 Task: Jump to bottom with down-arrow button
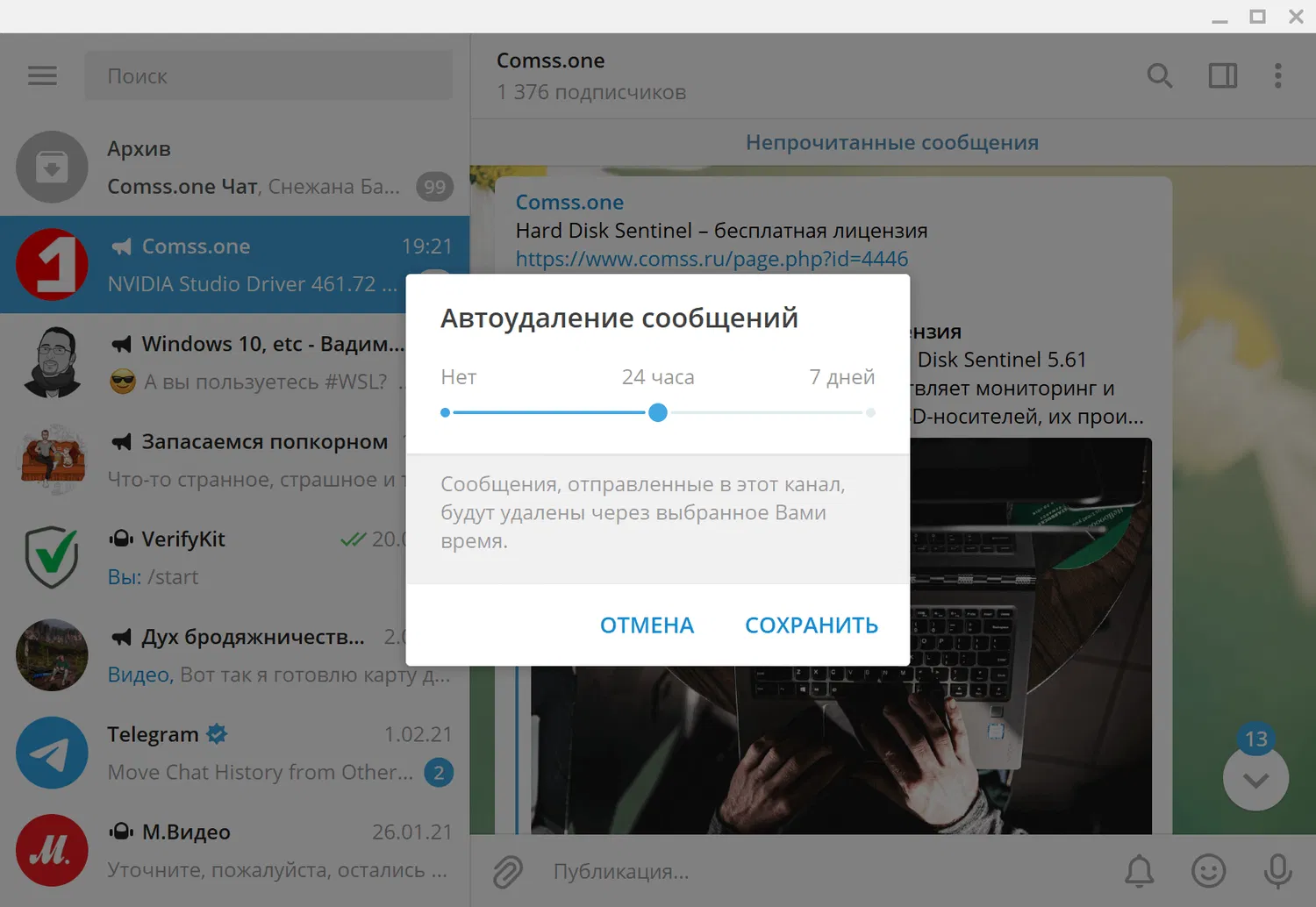coord(1256,779)
